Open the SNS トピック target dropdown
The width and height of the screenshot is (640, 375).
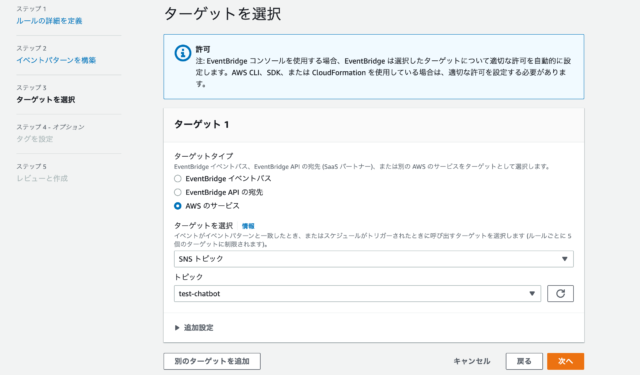click(x=373, y=259)
